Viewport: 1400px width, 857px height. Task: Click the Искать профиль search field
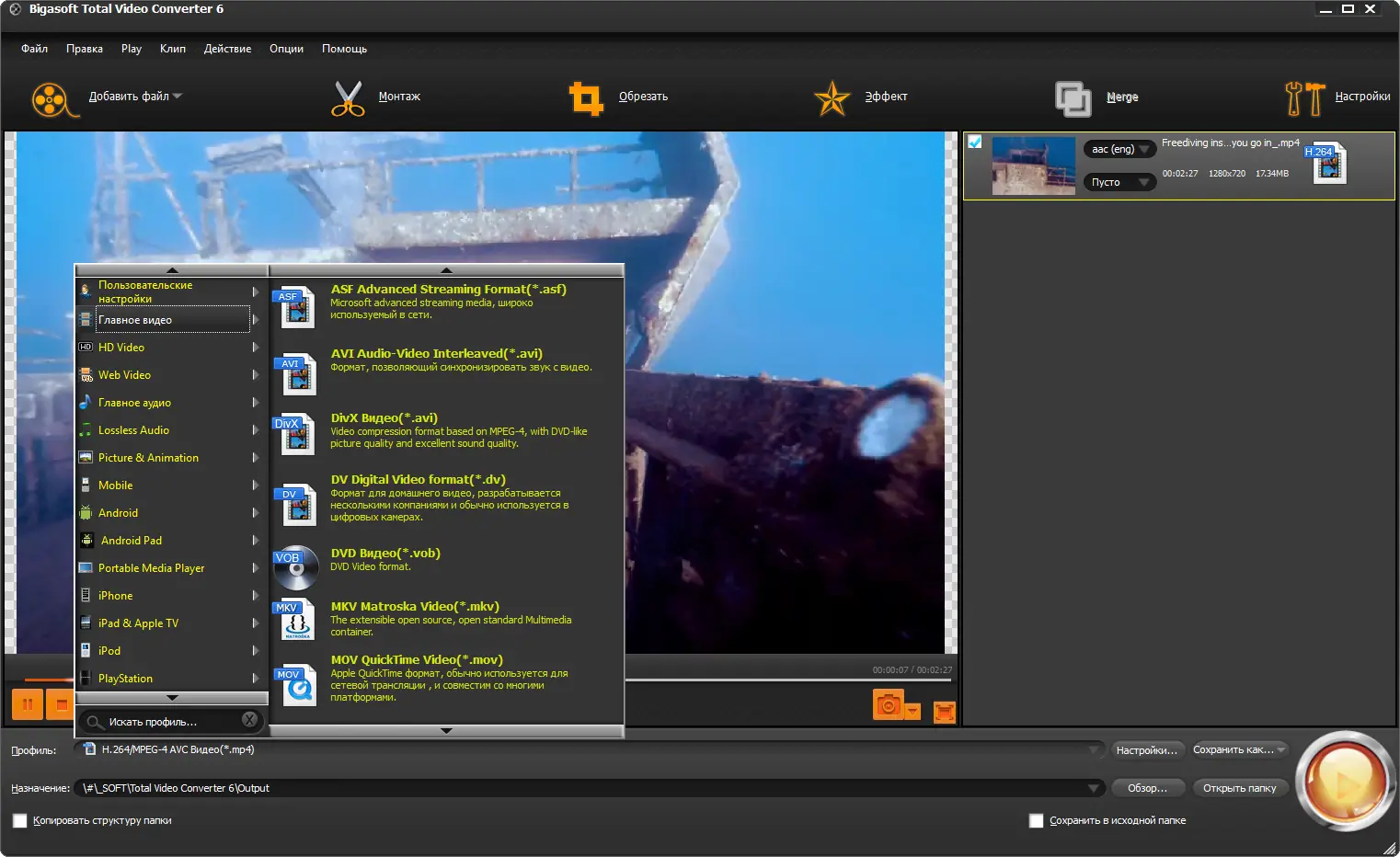pyautogui.click(x=170, y=722)
